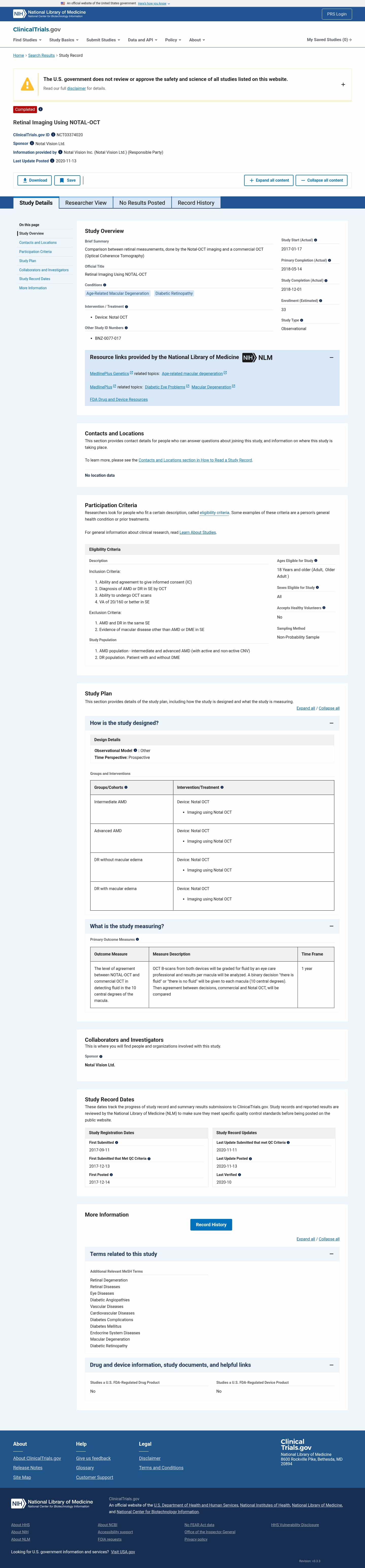365x1568 pixels.
Task: Click info icon beside Observational Model
Action: click(x=135, y=751)
